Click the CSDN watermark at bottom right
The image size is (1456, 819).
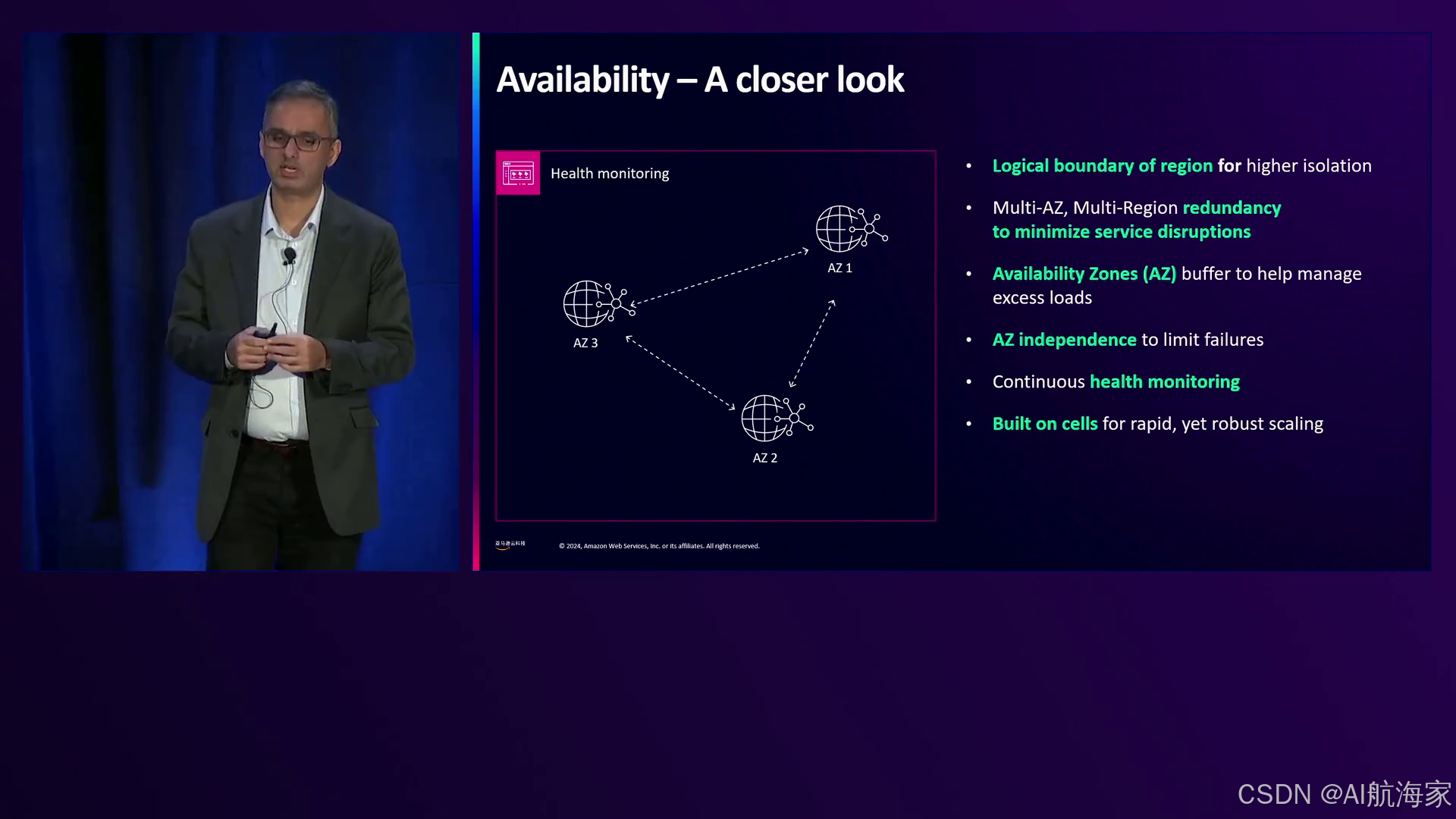[x=1343, y=794]
